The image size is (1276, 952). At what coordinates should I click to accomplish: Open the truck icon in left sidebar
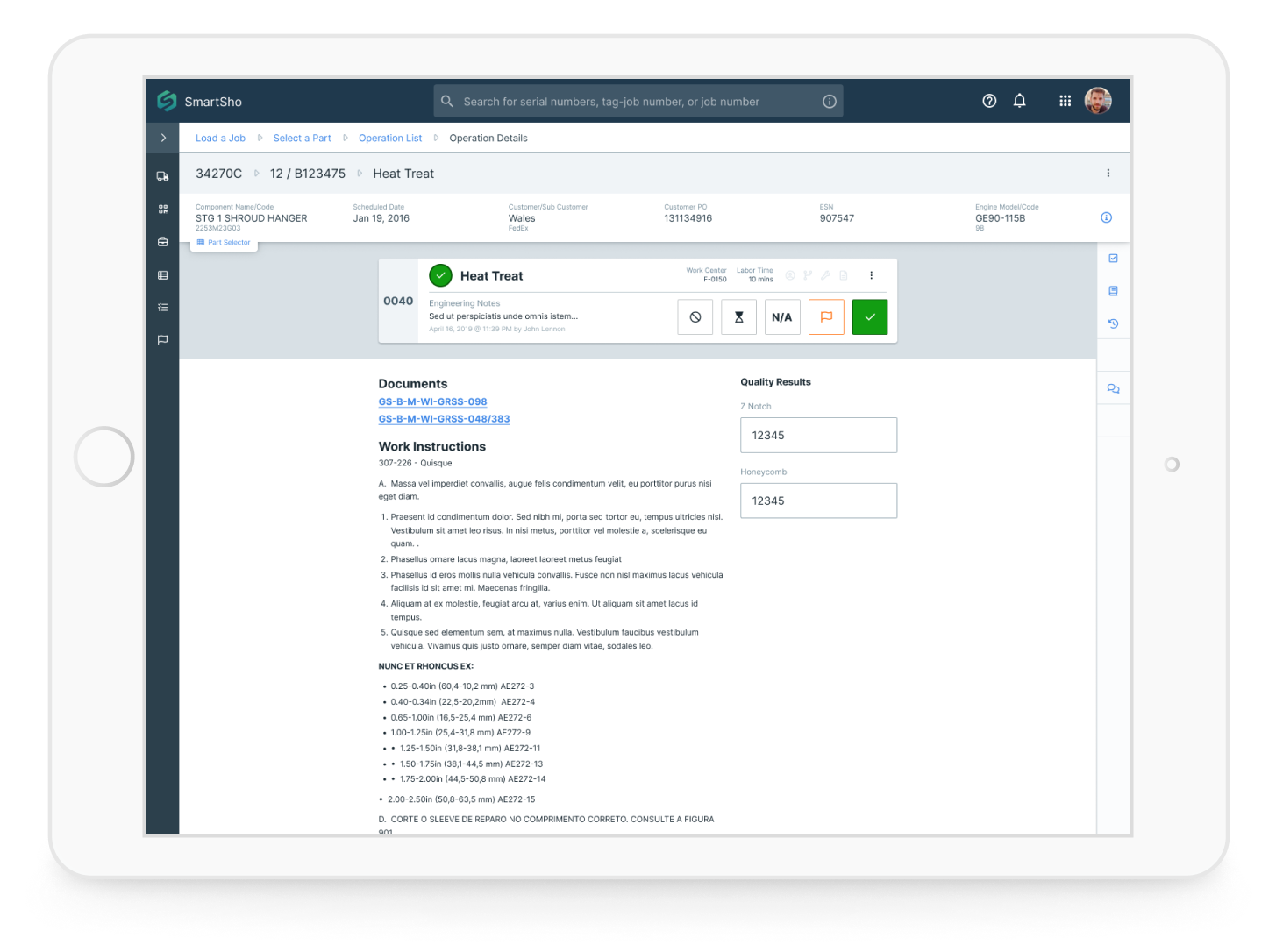162,176
